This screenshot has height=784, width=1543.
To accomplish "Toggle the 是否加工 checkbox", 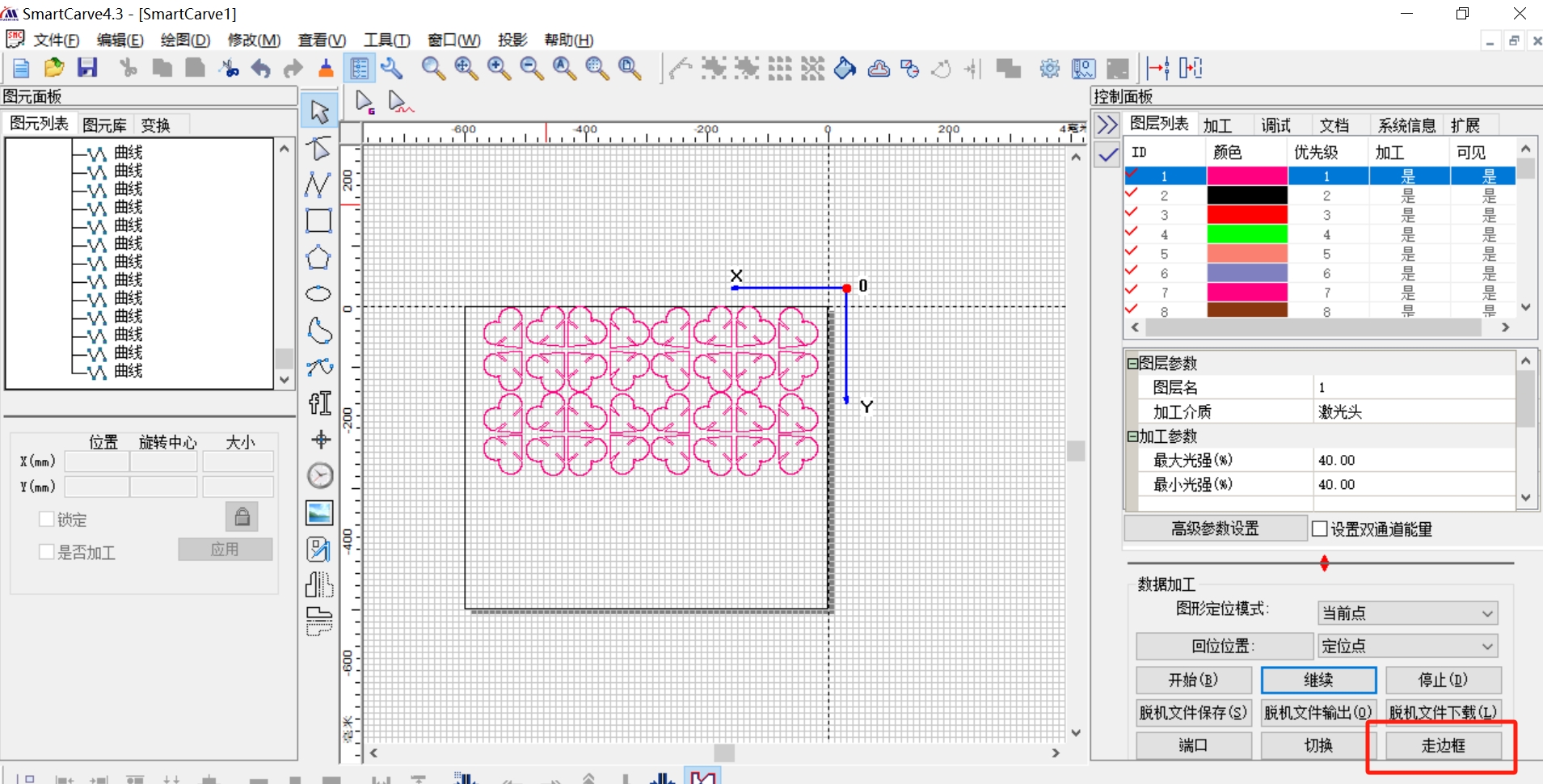I will tap(47, 552).
